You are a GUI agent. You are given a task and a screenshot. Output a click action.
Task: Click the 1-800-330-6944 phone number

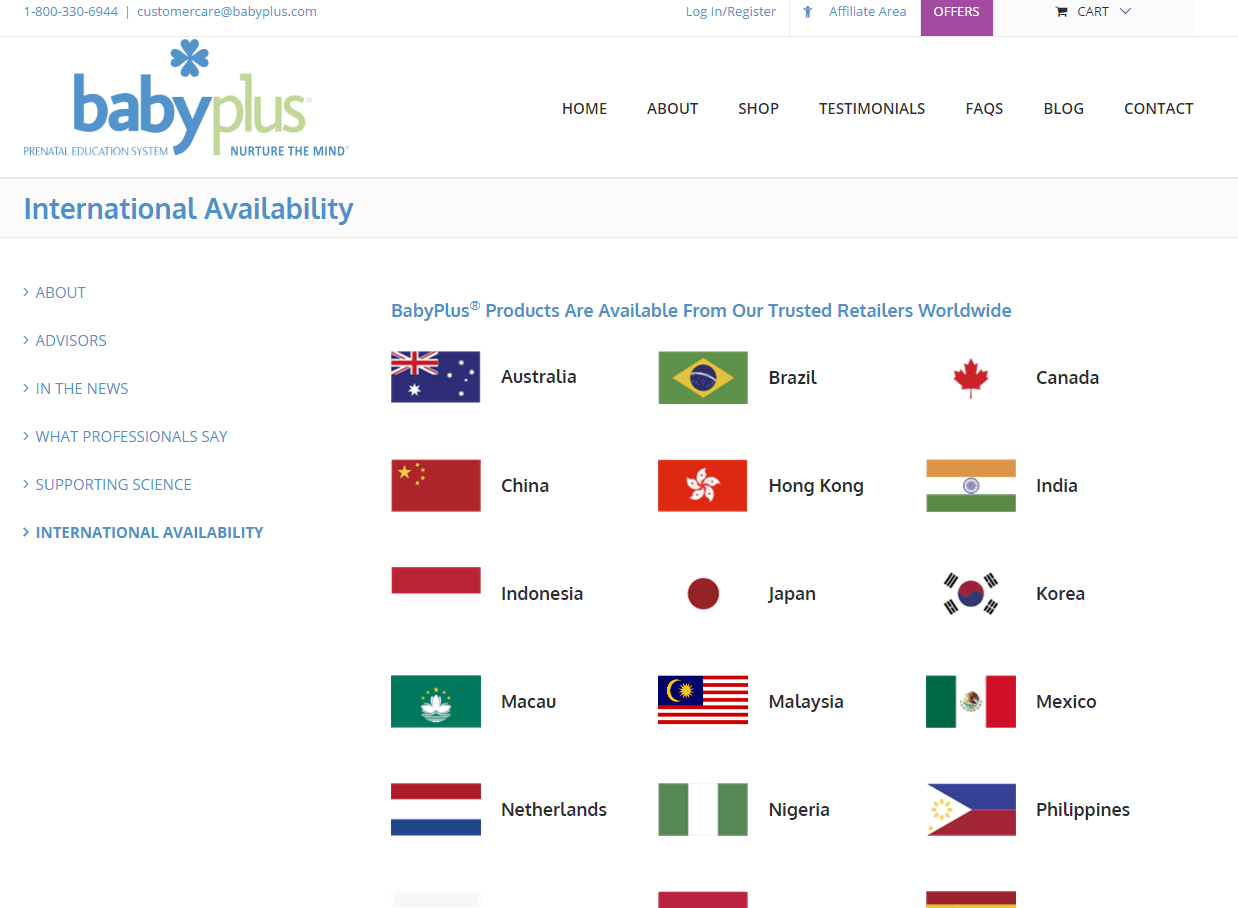[x=71, y=12]
